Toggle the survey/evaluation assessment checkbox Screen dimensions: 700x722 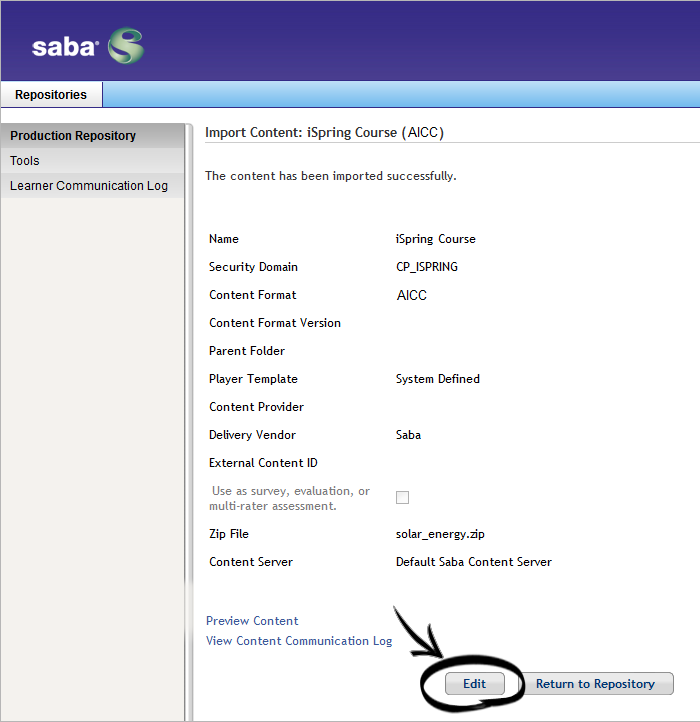click(402, 497)
